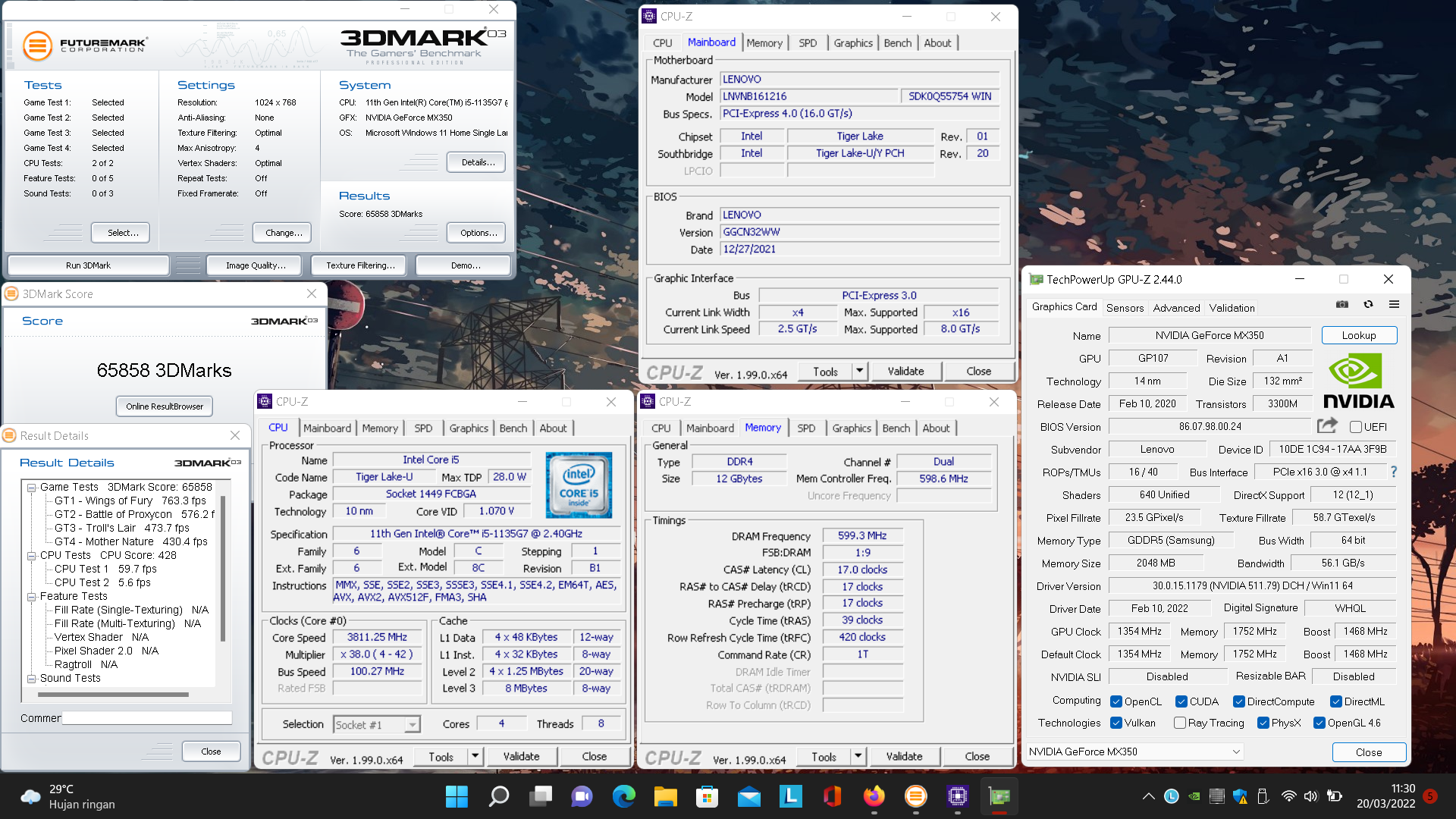Open Office from the taskbar

832,796
